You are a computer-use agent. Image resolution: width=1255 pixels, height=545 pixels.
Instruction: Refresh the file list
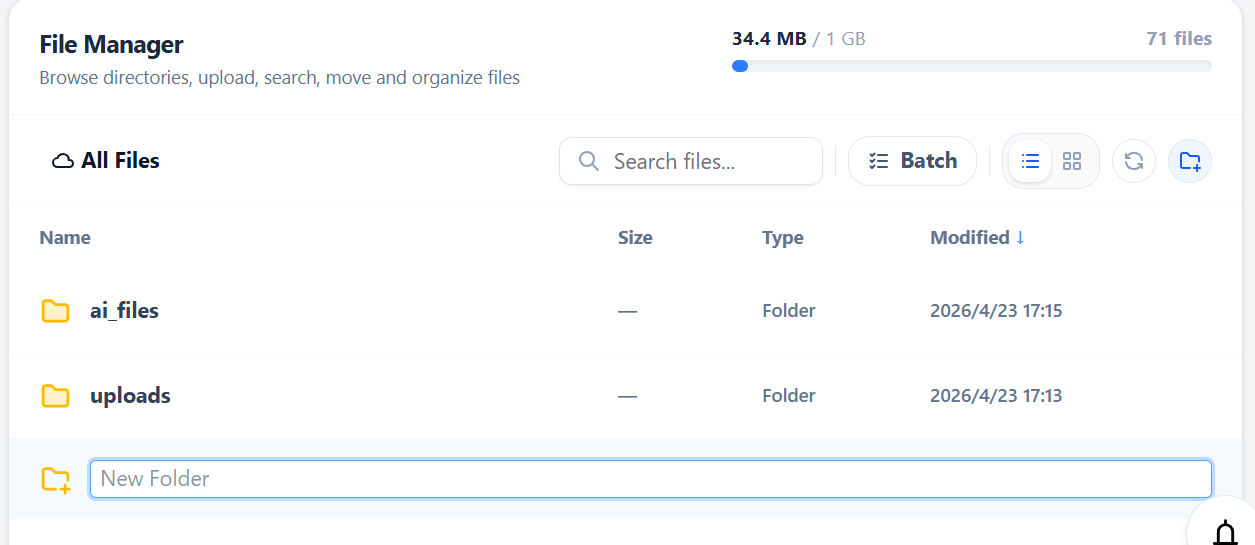click(x=1134, y=161)
